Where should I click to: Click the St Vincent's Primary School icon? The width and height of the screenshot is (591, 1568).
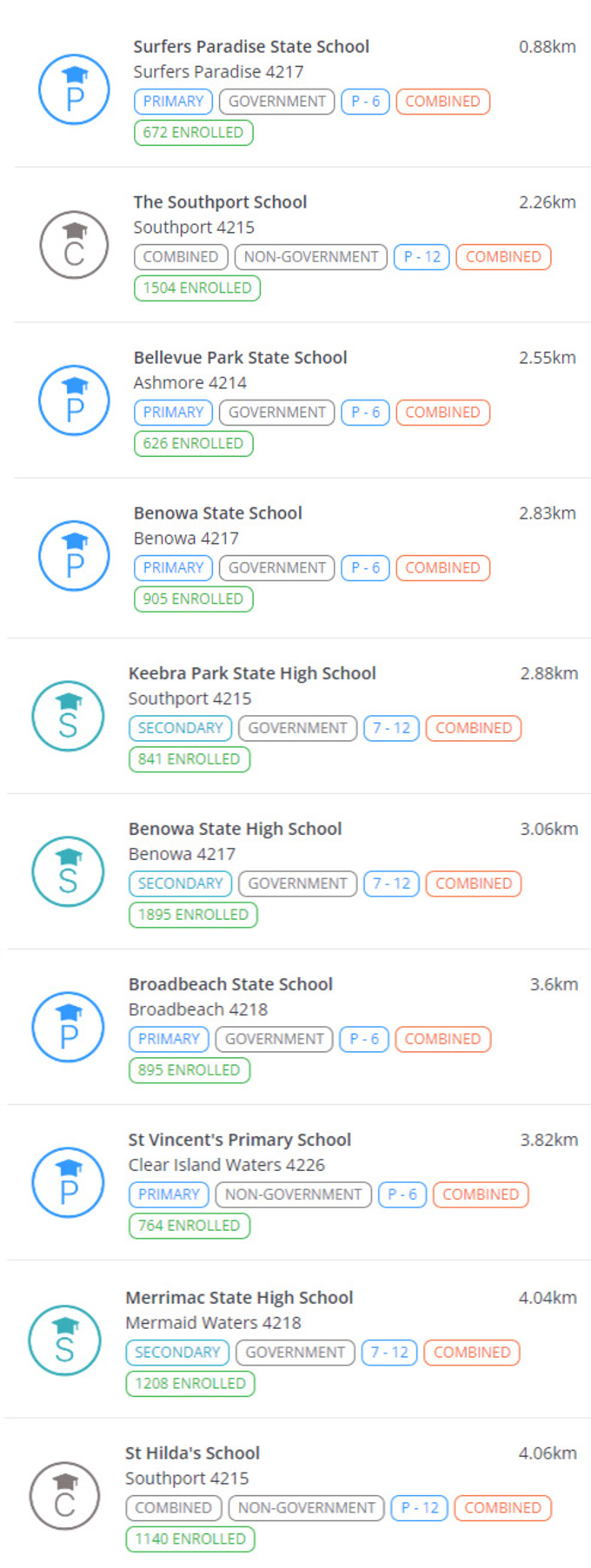pos(68,1182)
